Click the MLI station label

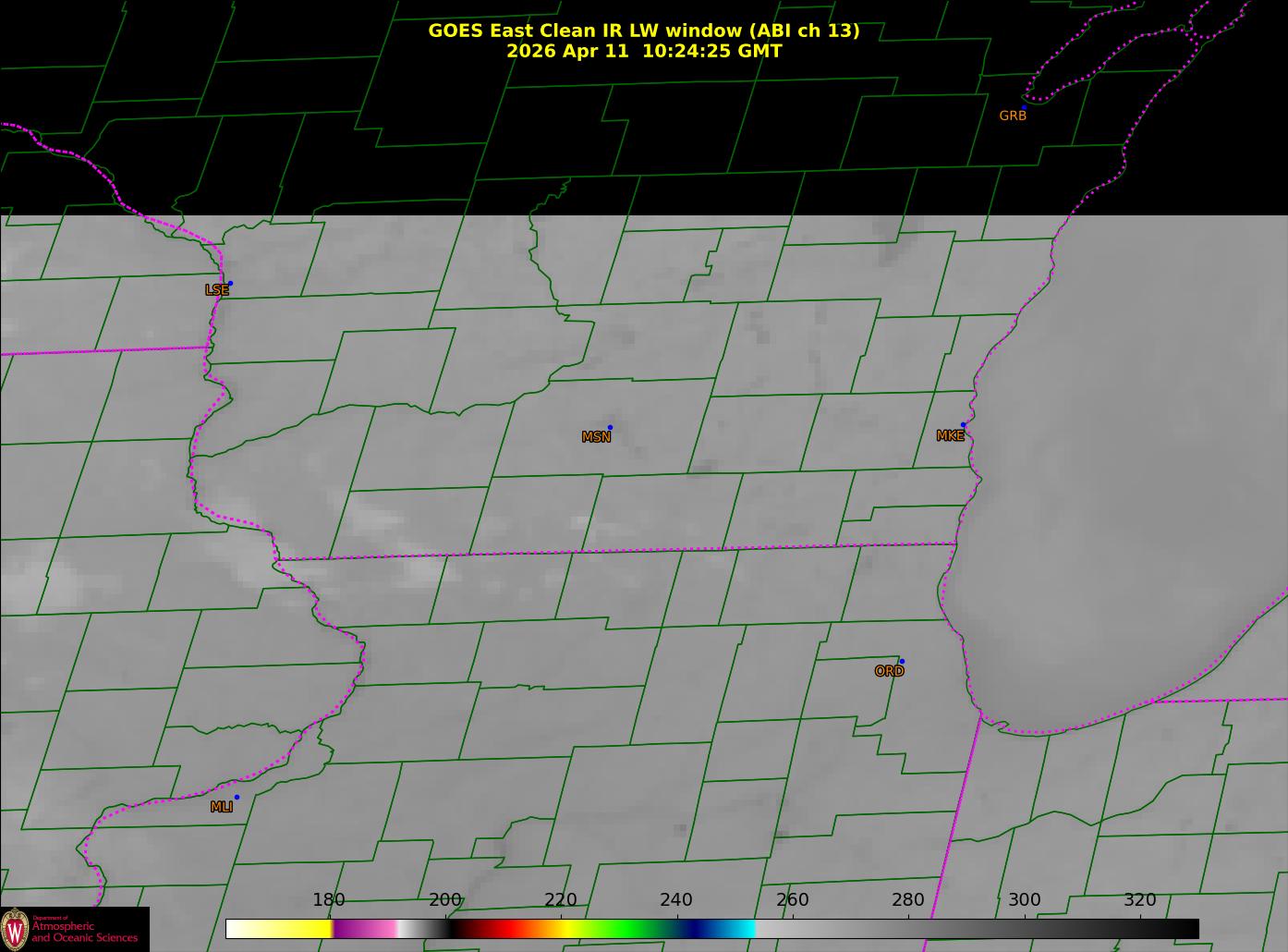click(x=221, y=807)
